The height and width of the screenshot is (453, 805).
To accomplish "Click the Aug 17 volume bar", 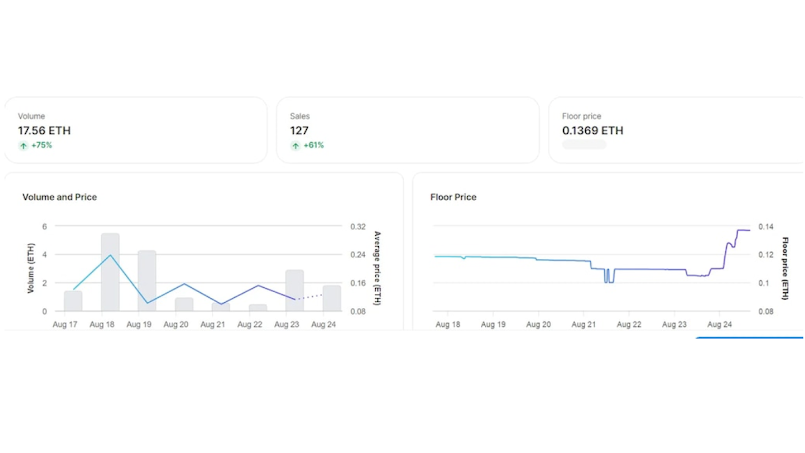I will (73, 301).
